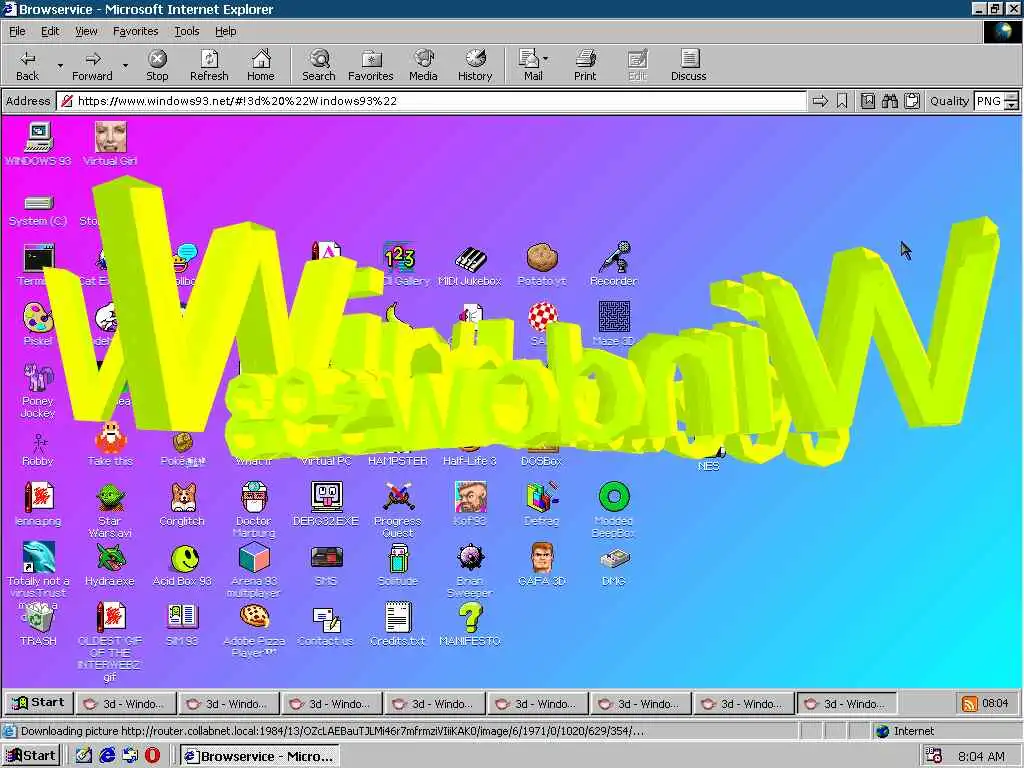Open the Adobe Pizza Player icon

coord(254,630)
